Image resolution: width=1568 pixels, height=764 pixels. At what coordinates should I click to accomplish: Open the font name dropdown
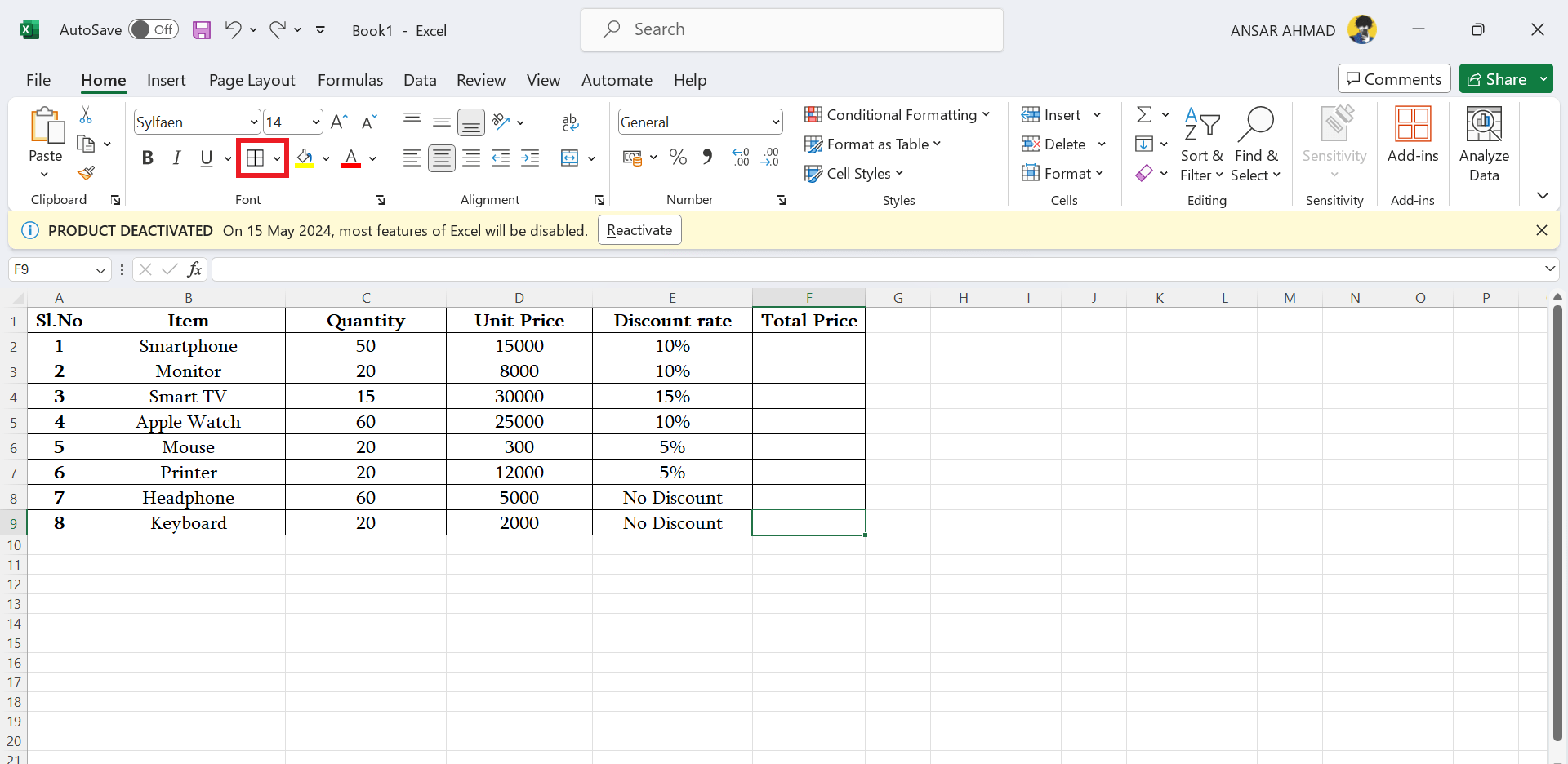pyautogui.click(x=253, y=122)
